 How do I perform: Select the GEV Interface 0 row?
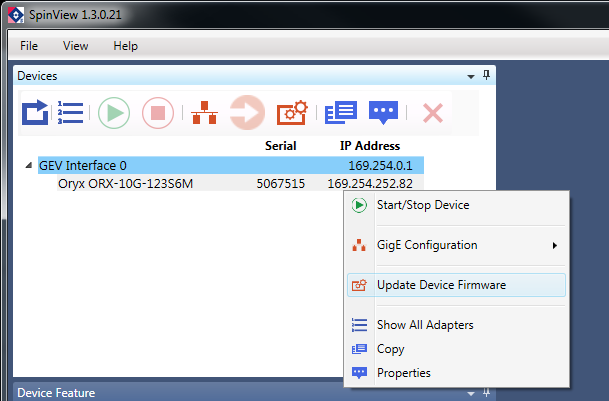(231, 166)
